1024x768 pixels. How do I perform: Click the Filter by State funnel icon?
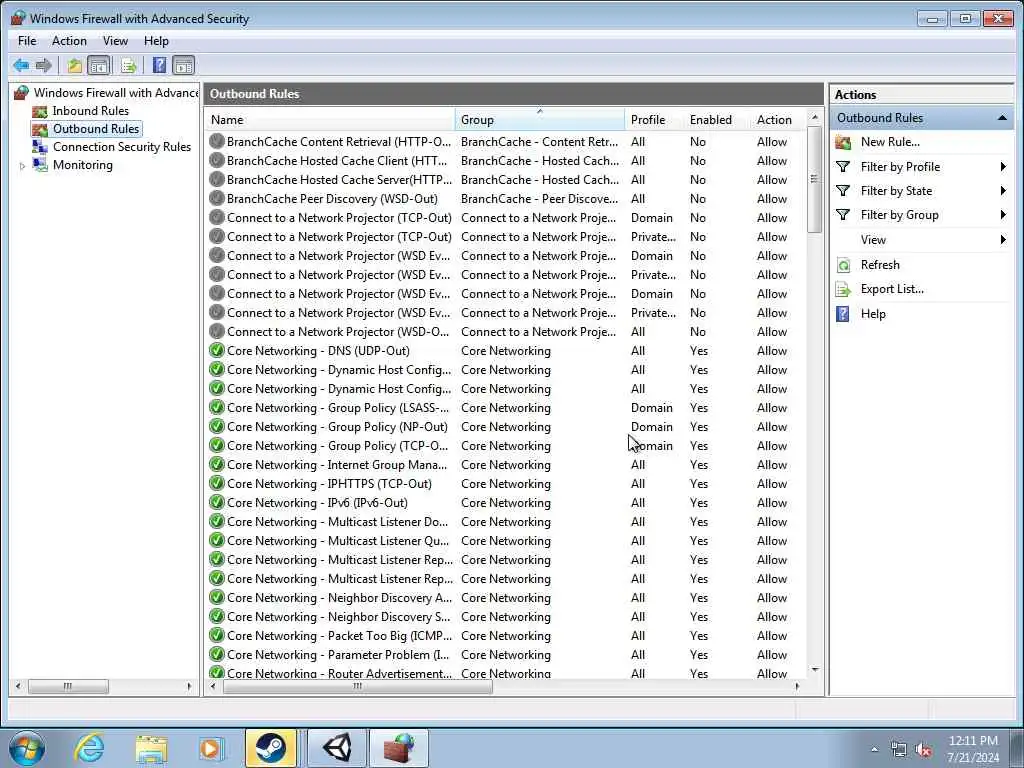click(843, 191)
